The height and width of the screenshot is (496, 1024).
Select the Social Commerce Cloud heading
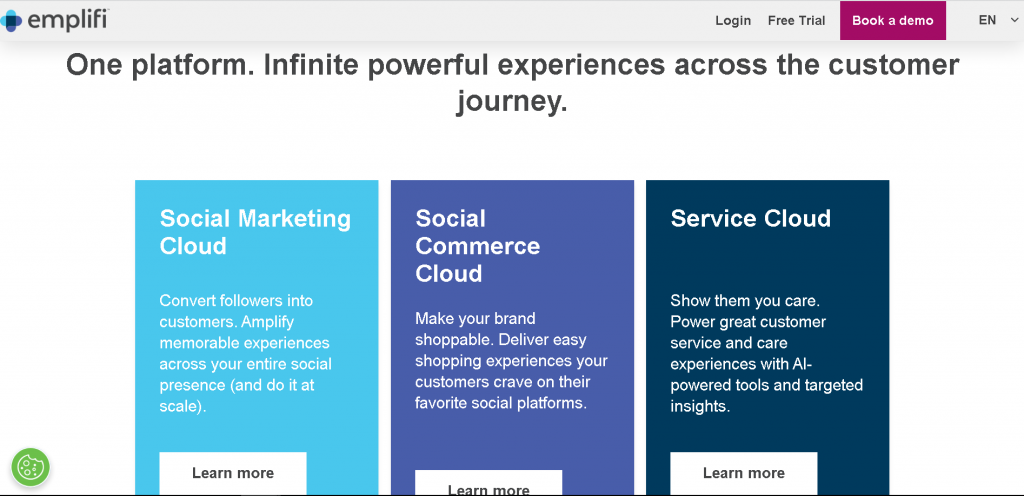[x=477, y=246]
